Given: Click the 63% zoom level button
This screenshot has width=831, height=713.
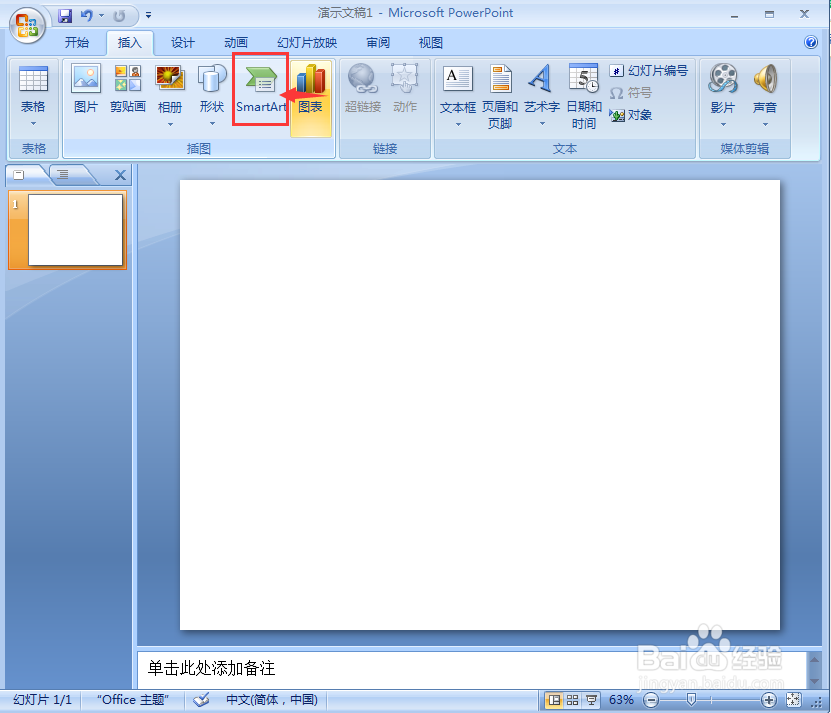Looking at the screenshot, I should point(621,700).
